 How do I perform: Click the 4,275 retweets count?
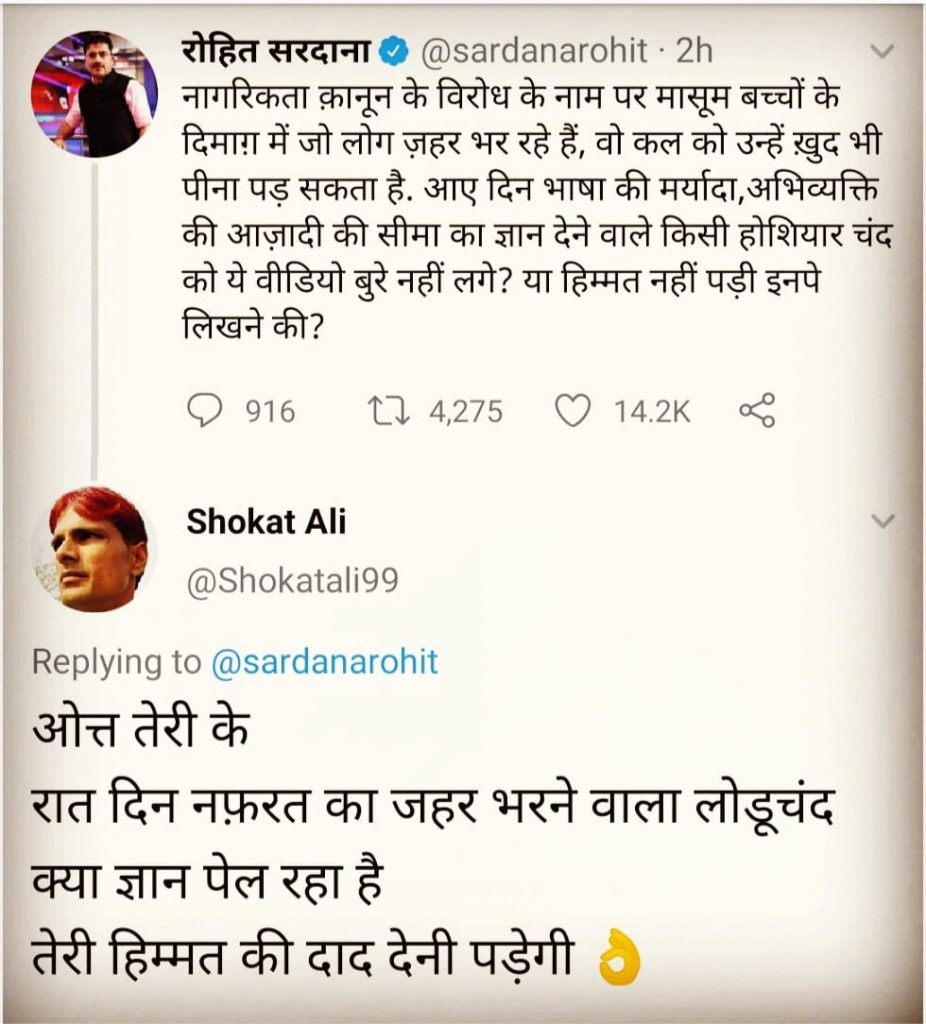[465, 411]
